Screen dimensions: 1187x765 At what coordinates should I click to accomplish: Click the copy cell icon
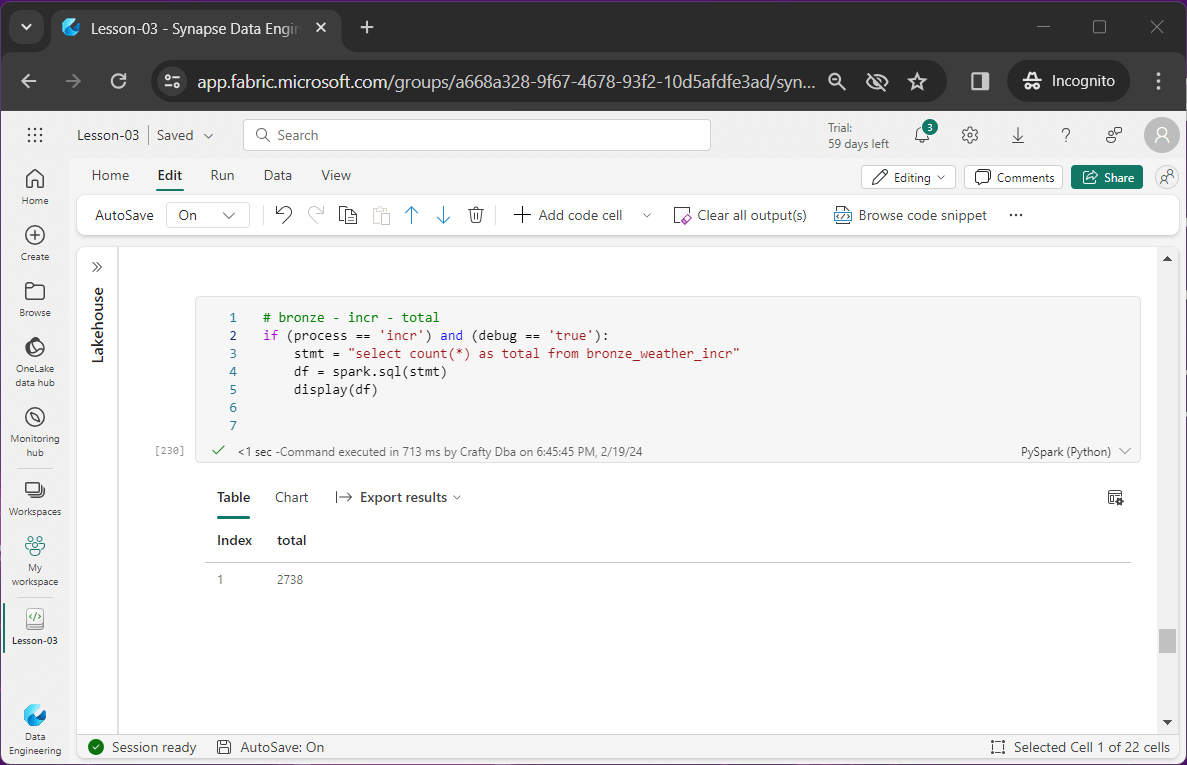point(347,215)
